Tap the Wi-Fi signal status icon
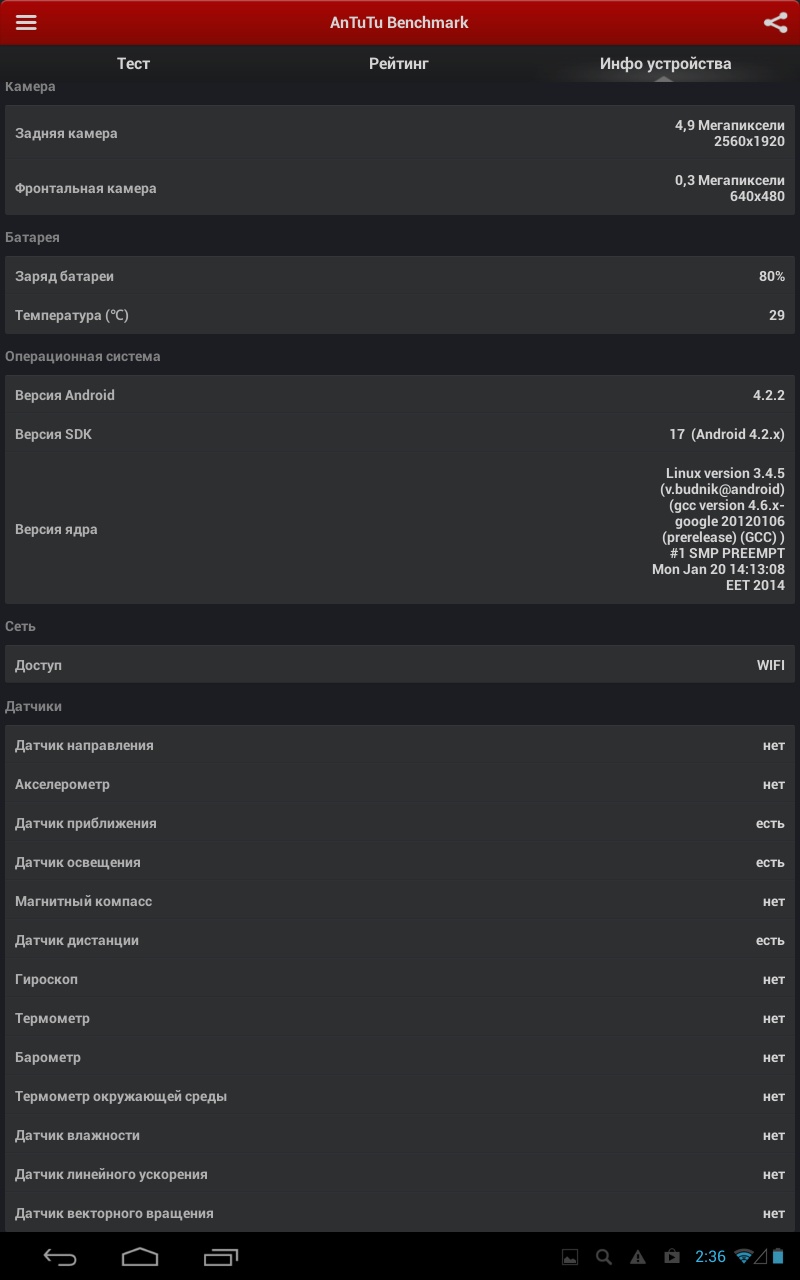The height and width of the screenshot is (1280, 800). pos(744,1256)
